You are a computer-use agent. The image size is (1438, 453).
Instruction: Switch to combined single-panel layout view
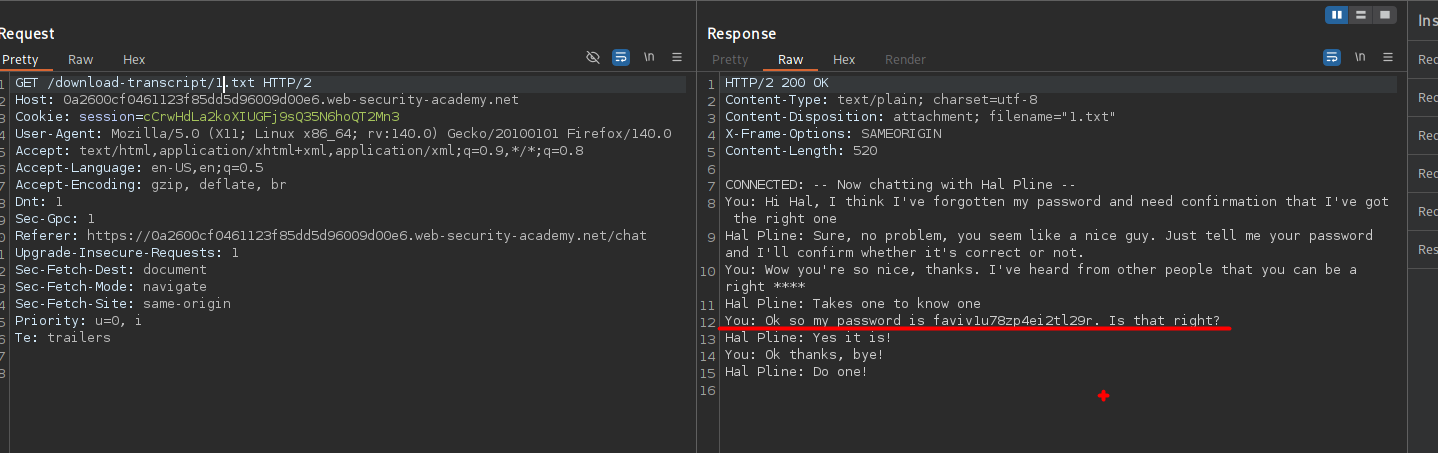(x=1385, y=15)
